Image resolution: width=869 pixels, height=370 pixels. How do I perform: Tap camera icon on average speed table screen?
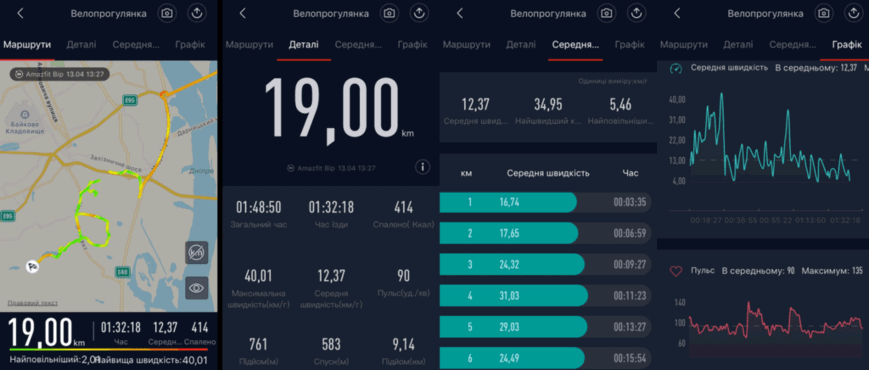607,13
